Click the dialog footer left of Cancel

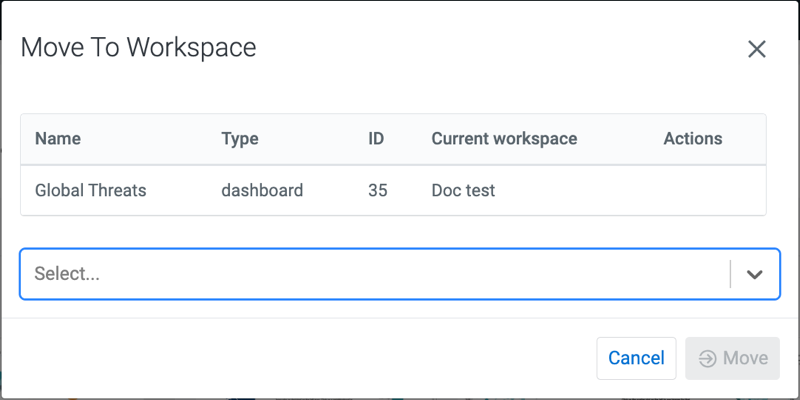point(300,358)
